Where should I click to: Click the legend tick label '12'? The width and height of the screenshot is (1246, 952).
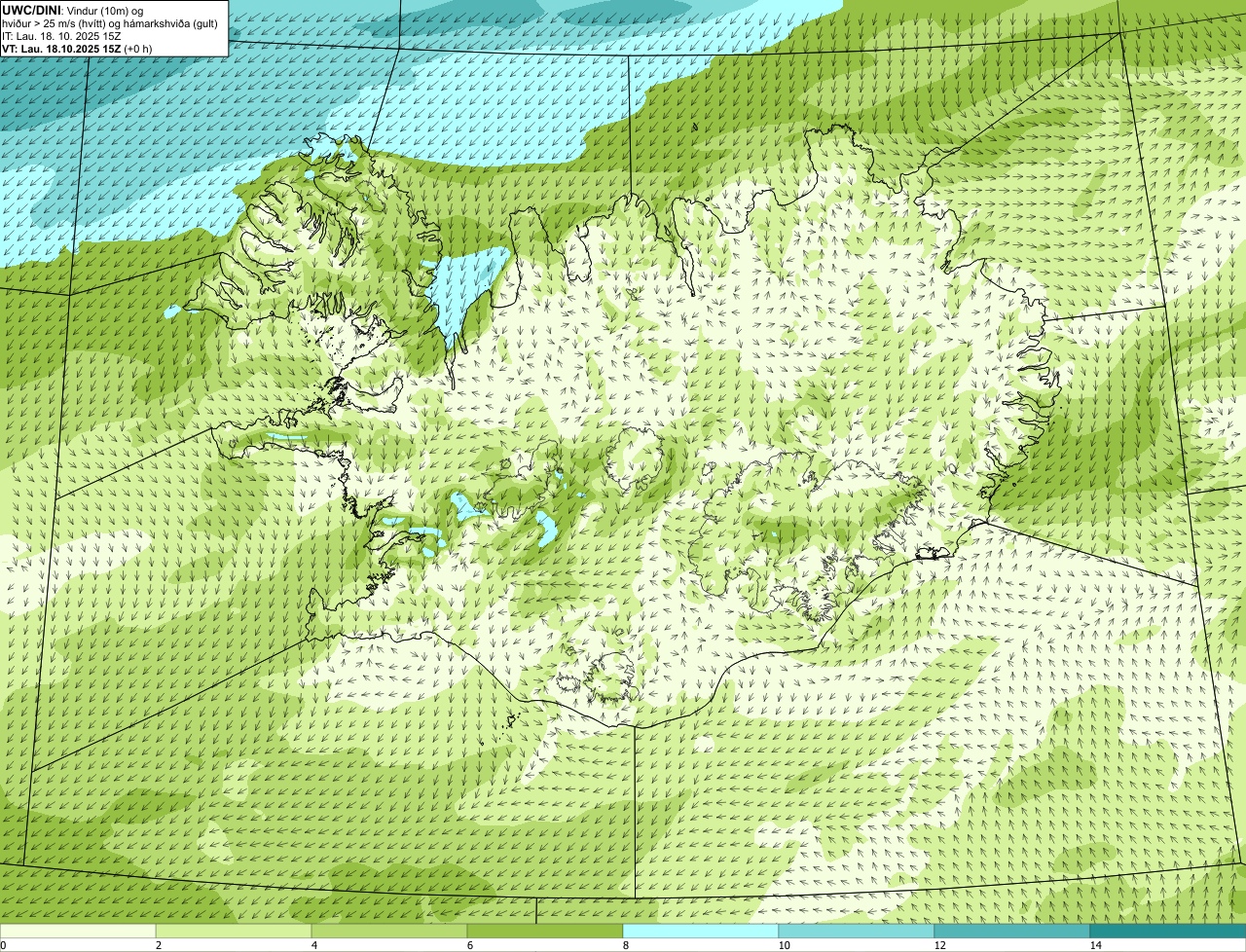(x=939, y=945)
